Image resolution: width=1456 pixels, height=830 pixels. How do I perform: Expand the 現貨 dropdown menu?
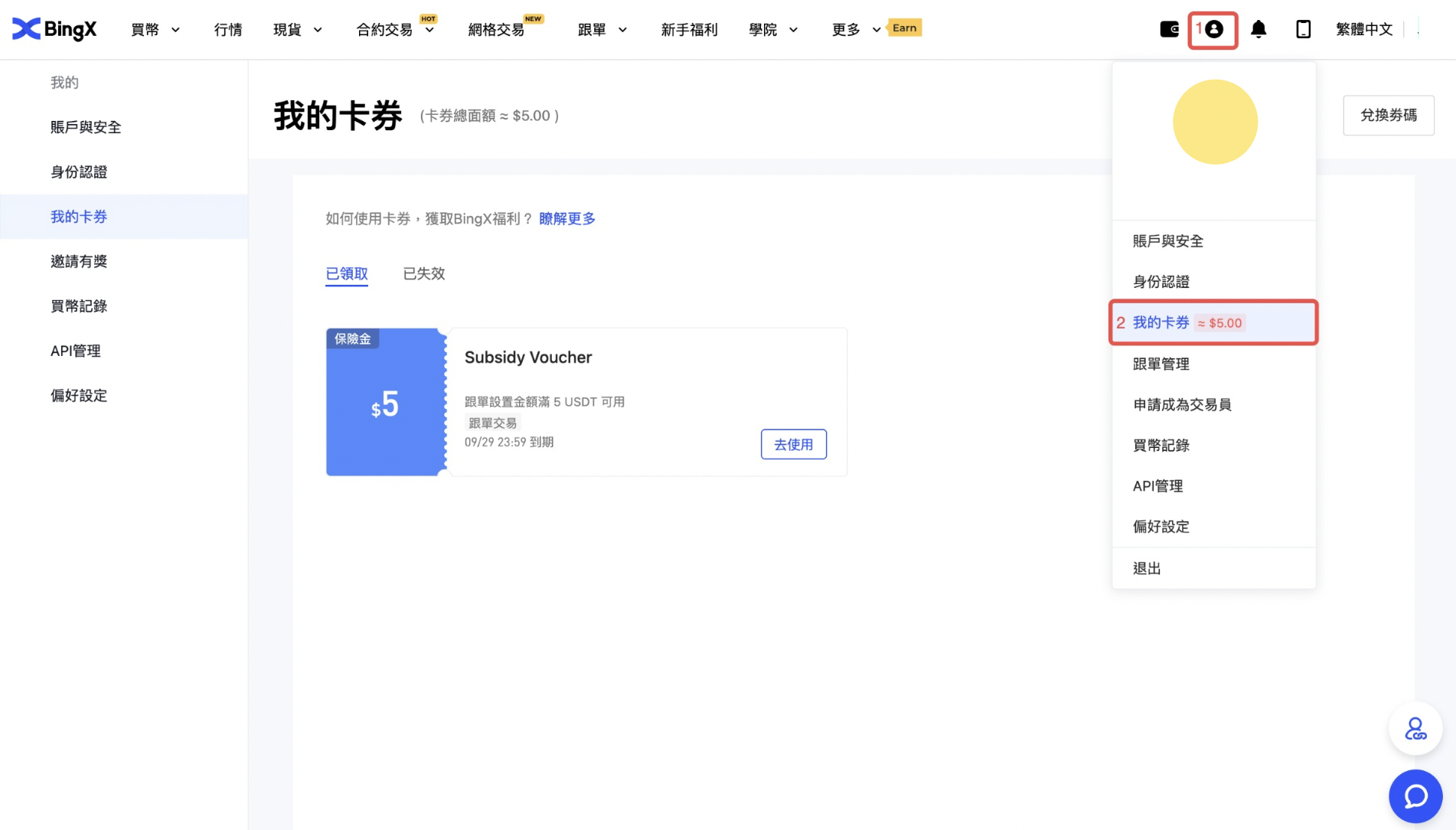[297, 30]
